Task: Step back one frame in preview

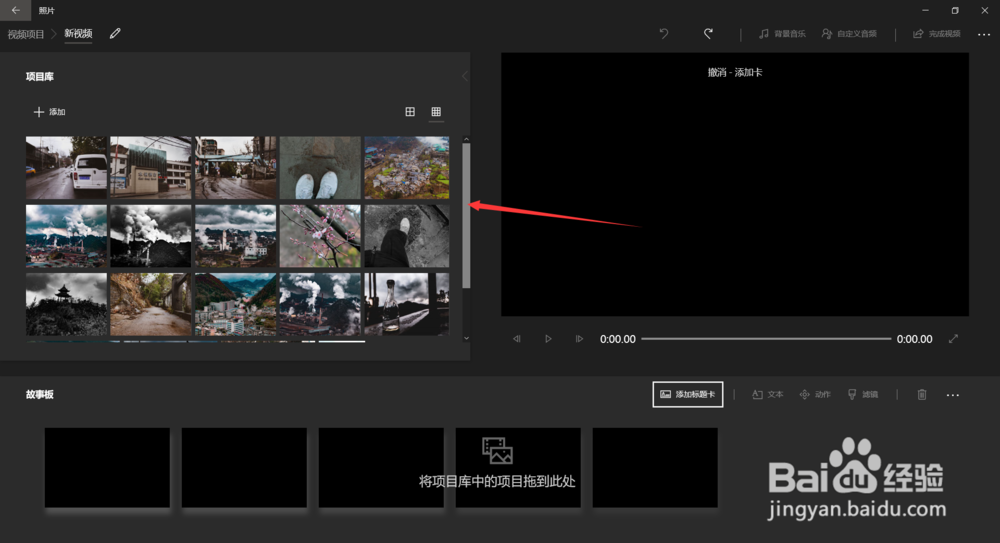Action: coord(517,339)
